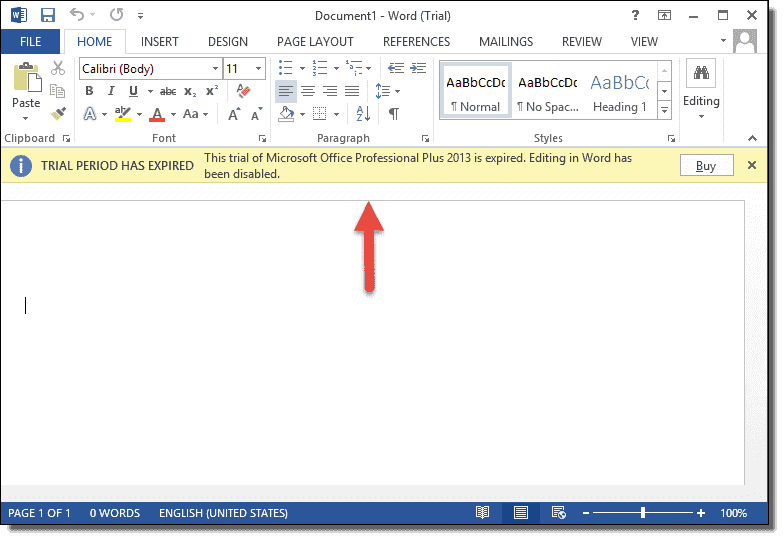Switch to the VIEW tab

click(644, 42)
